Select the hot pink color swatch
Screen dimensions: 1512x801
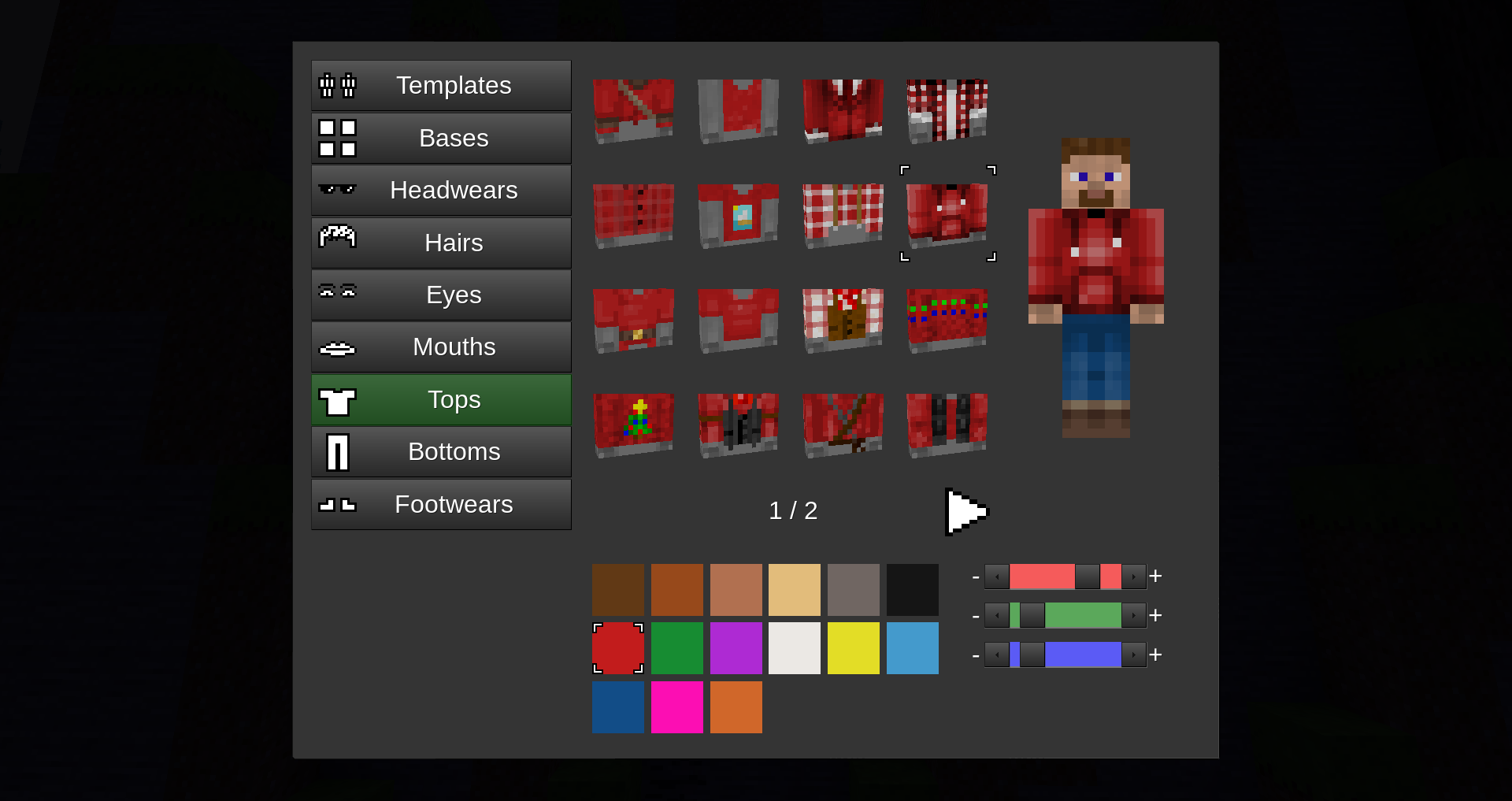[676, 707]
